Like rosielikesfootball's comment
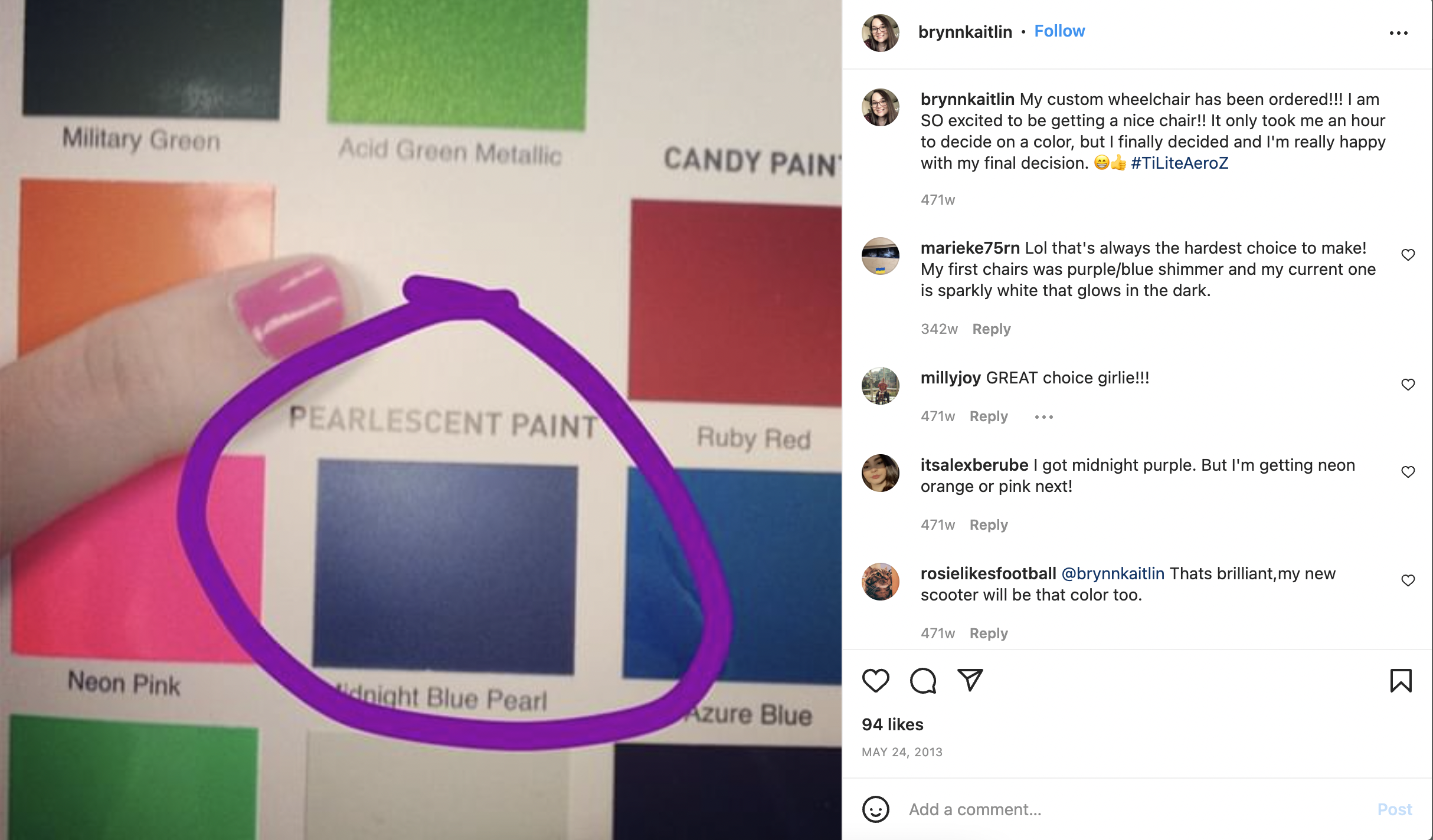This screenshot has width=1433, height=840. 1408,580
